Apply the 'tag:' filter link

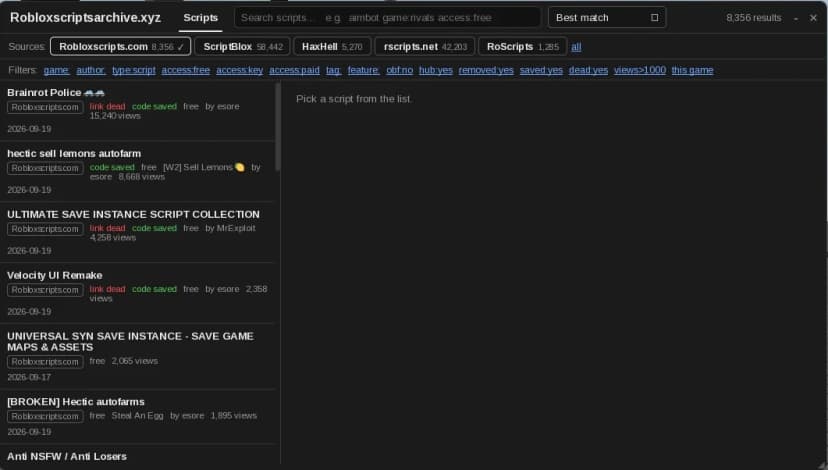click(x=333, y=70)
